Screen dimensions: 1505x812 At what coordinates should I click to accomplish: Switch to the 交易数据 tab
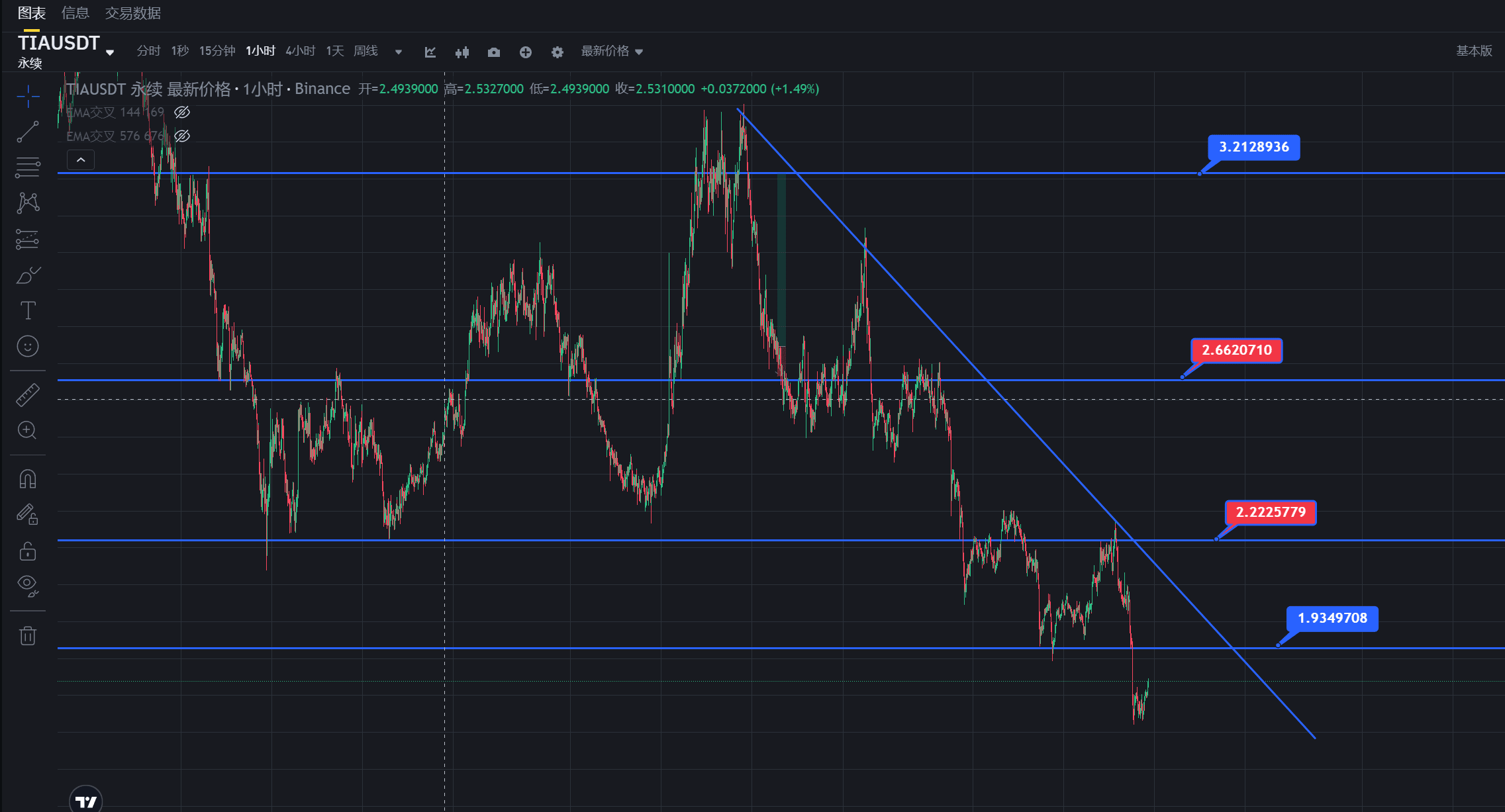pos(133,13)
